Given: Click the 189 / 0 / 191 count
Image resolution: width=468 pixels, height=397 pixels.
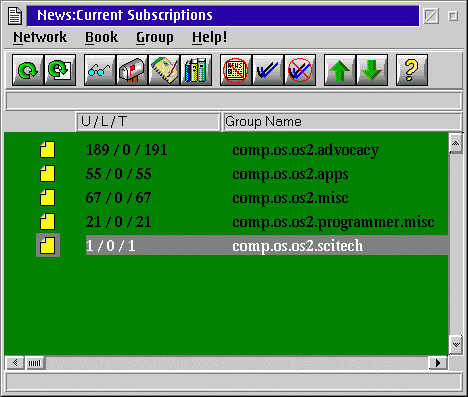Looking at the screenshot, I should pos(126,150).
